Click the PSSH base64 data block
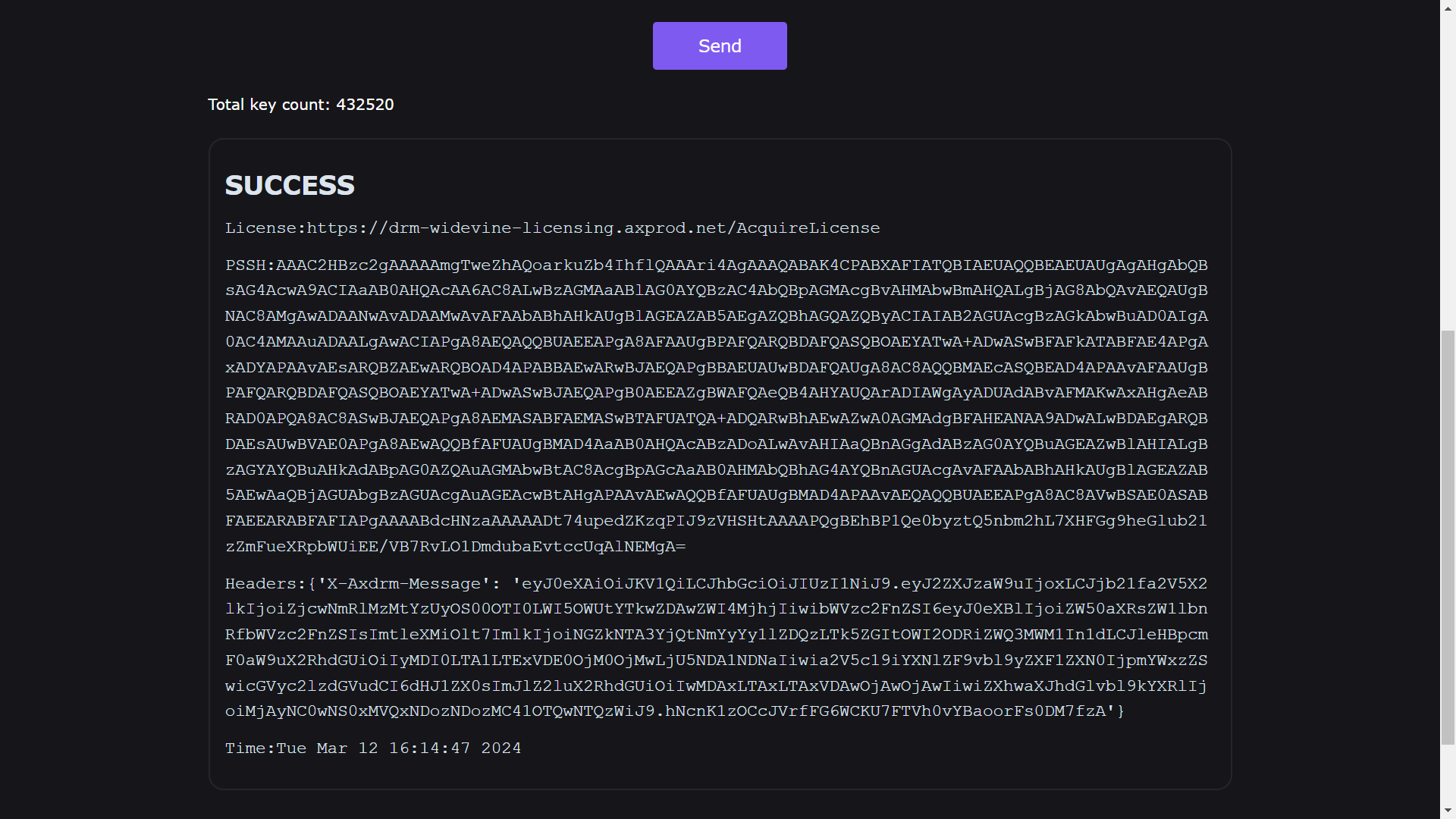This screenshot has height=819, width=1456. [x=717, y=406]
